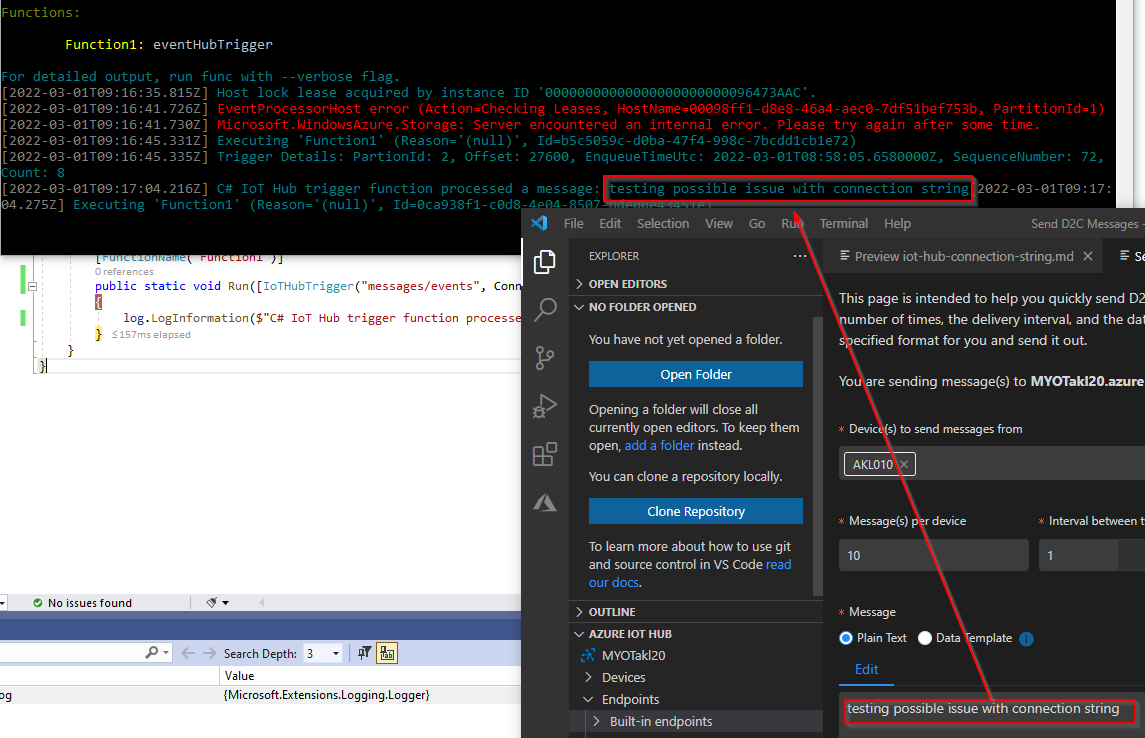Click the forward arrow in Visual Studio search
Image resolution: width=1145 pixels, height=738 pixels.
coord(210,653)
